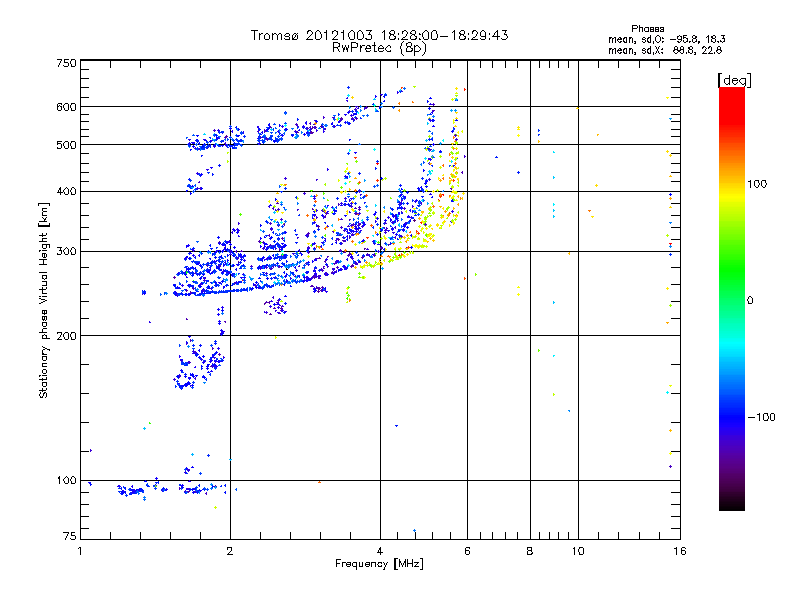Click the colorbar tick label '-100'
Image resolution: width=800 pixels, height=600 pixels.
point(762,417)
